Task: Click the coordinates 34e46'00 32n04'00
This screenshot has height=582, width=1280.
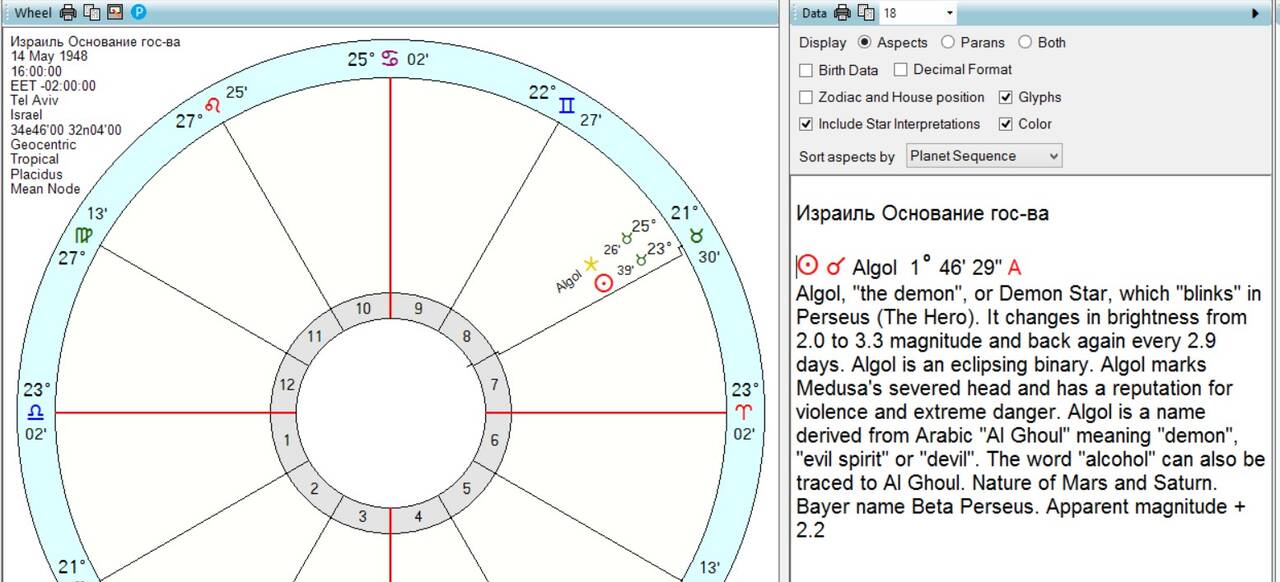Action: coord(66,130)
